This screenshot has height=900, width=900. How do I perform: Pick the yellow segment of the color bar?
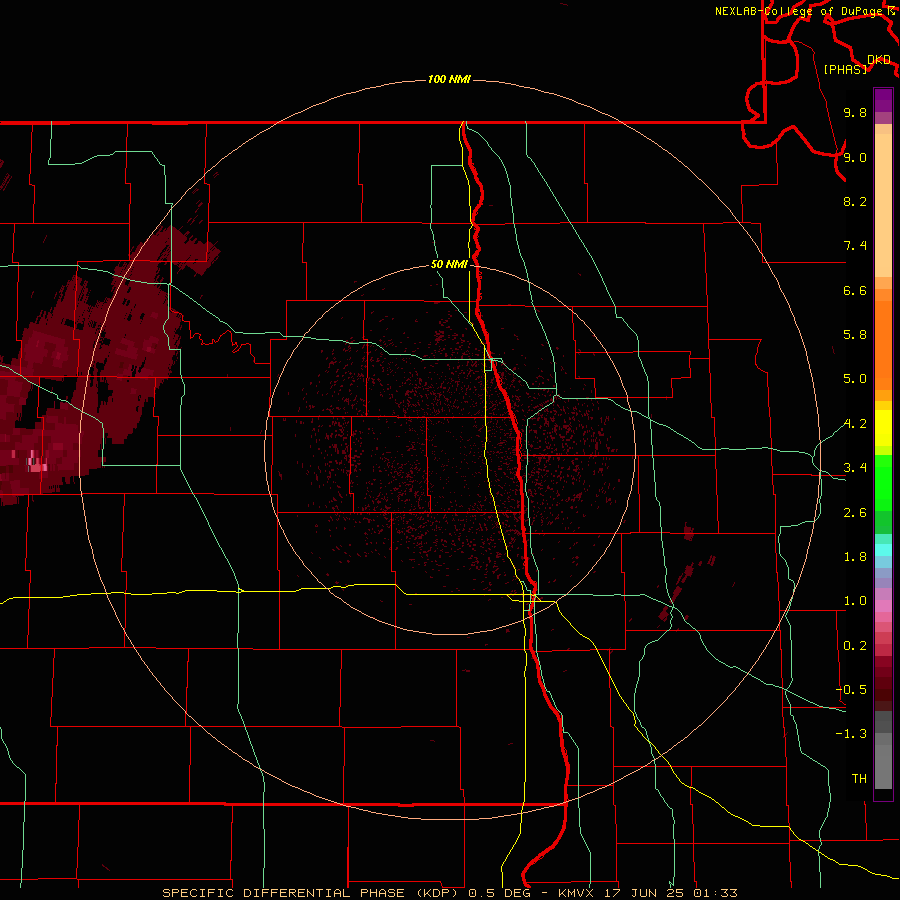(883, 428)
